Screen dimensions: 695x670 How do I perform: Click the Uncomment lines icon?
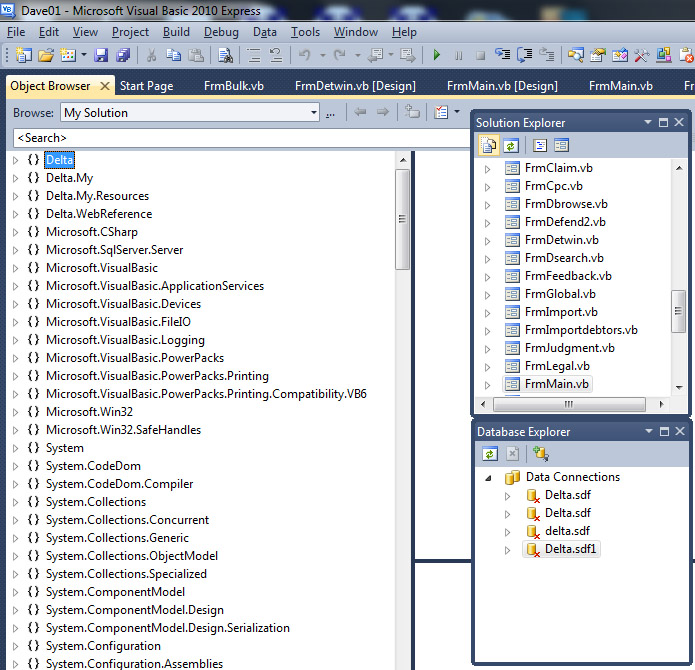pos(276,55)
